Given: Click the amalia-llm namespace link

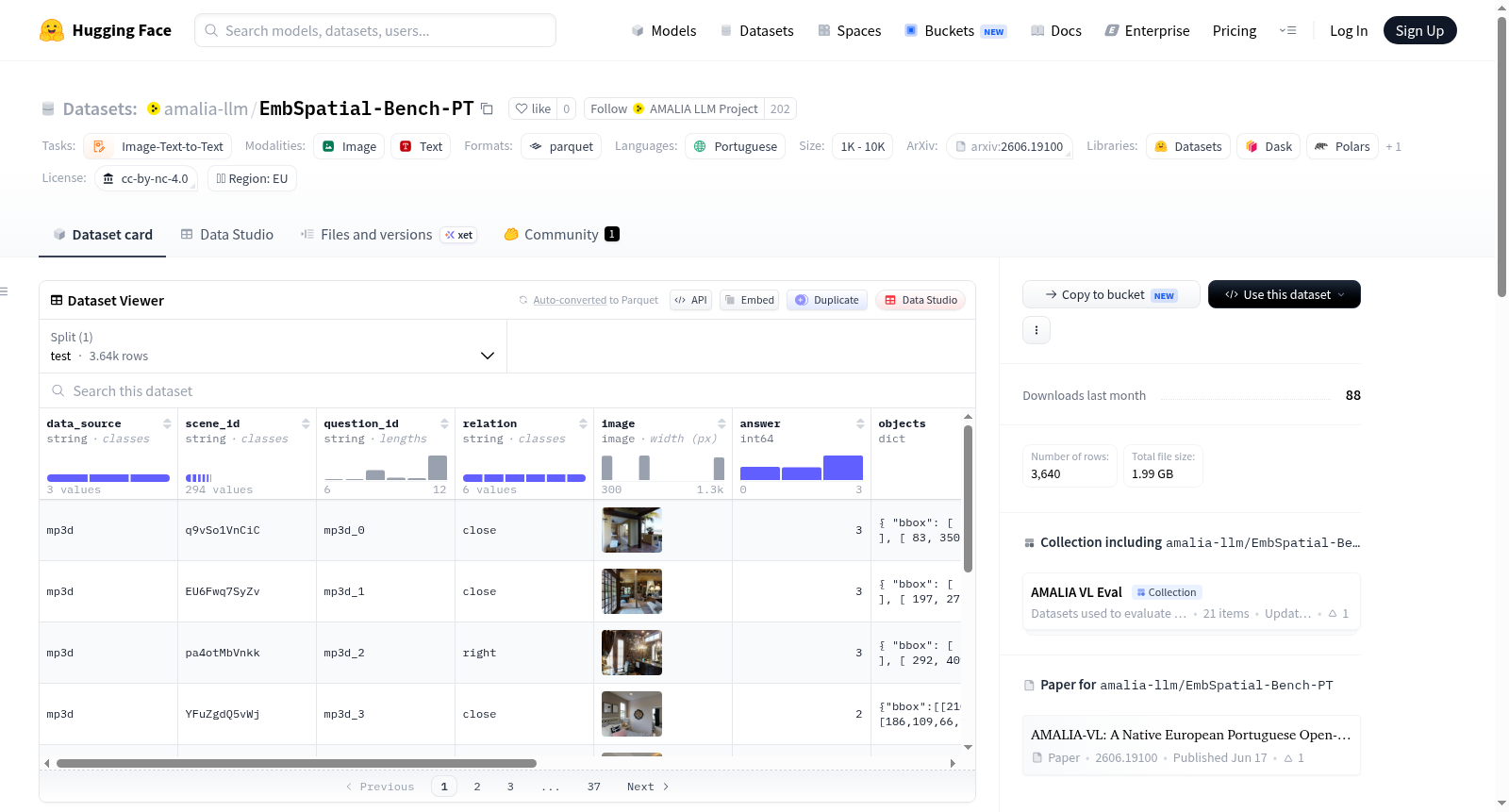Looking at the screenshot, I should [206, 108].
